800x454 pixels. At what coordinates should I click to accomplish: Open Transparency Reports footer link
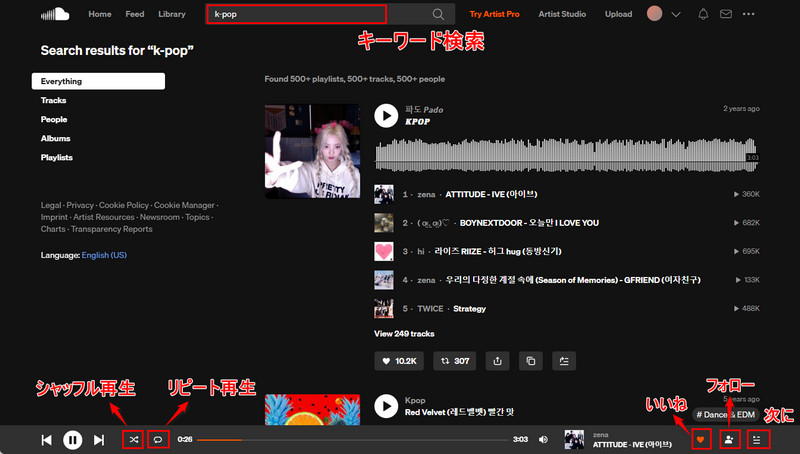112,229
